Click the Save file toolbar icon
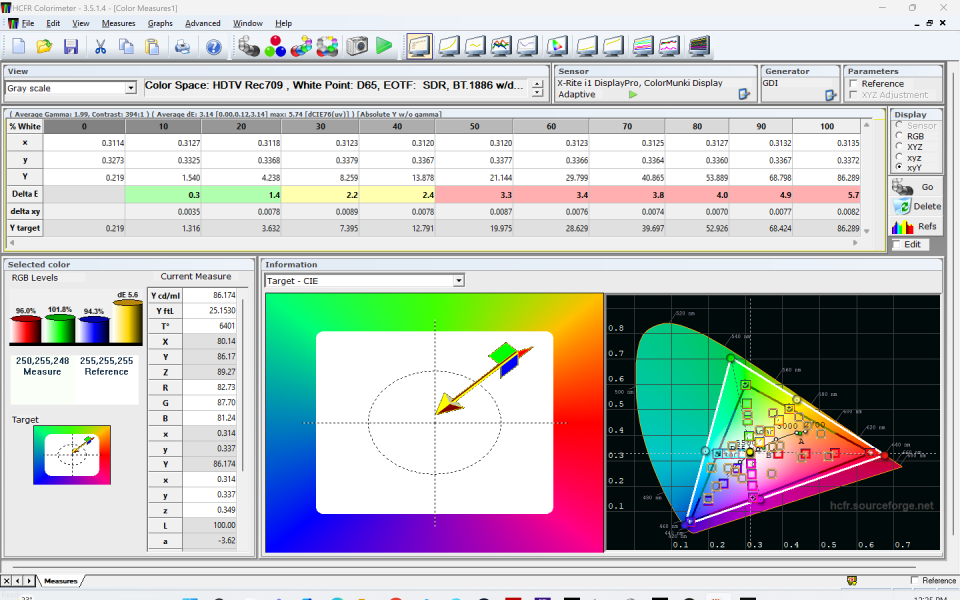 71,46
